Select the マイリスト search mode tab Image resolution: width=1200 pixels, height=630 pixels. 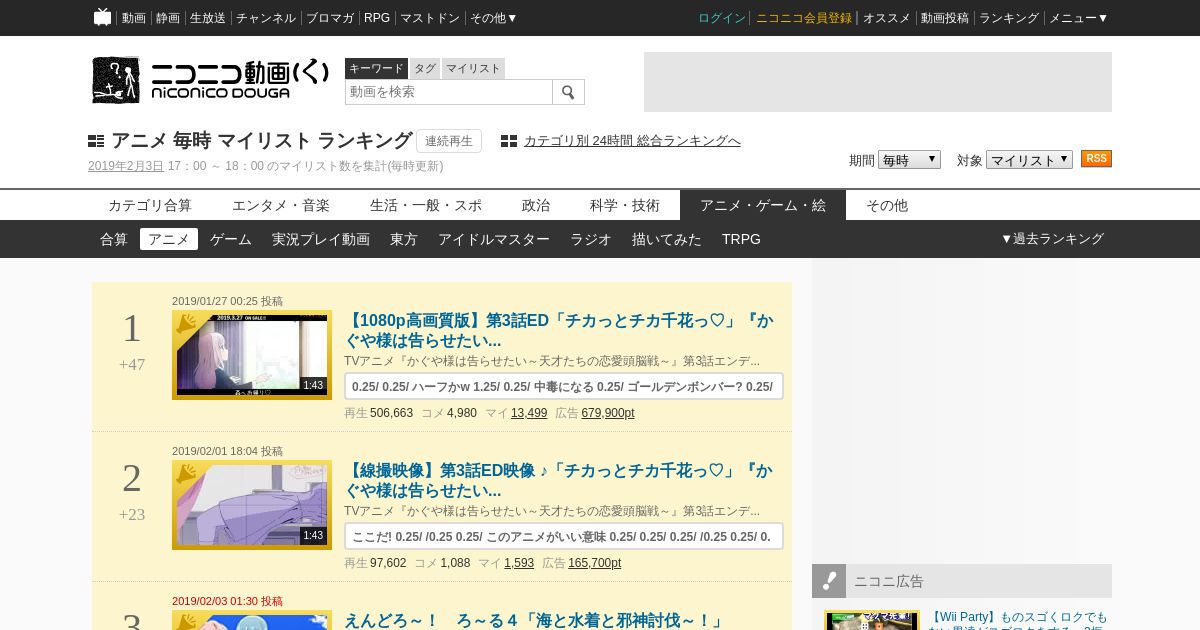point(473,68)
